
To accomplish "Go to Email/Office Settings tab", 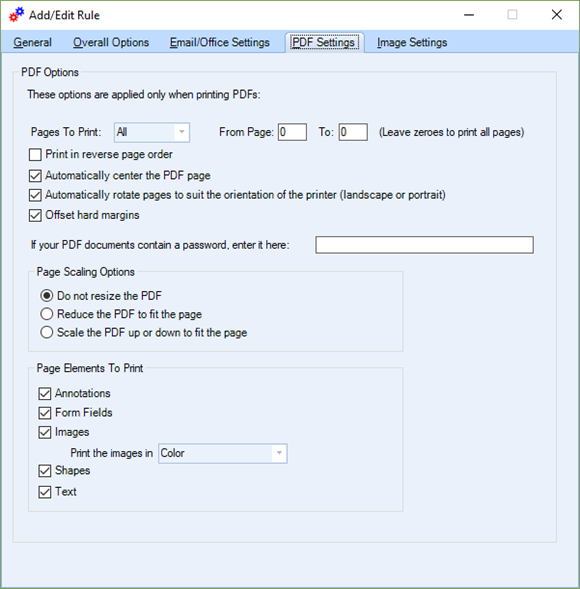I will [219, 42].
